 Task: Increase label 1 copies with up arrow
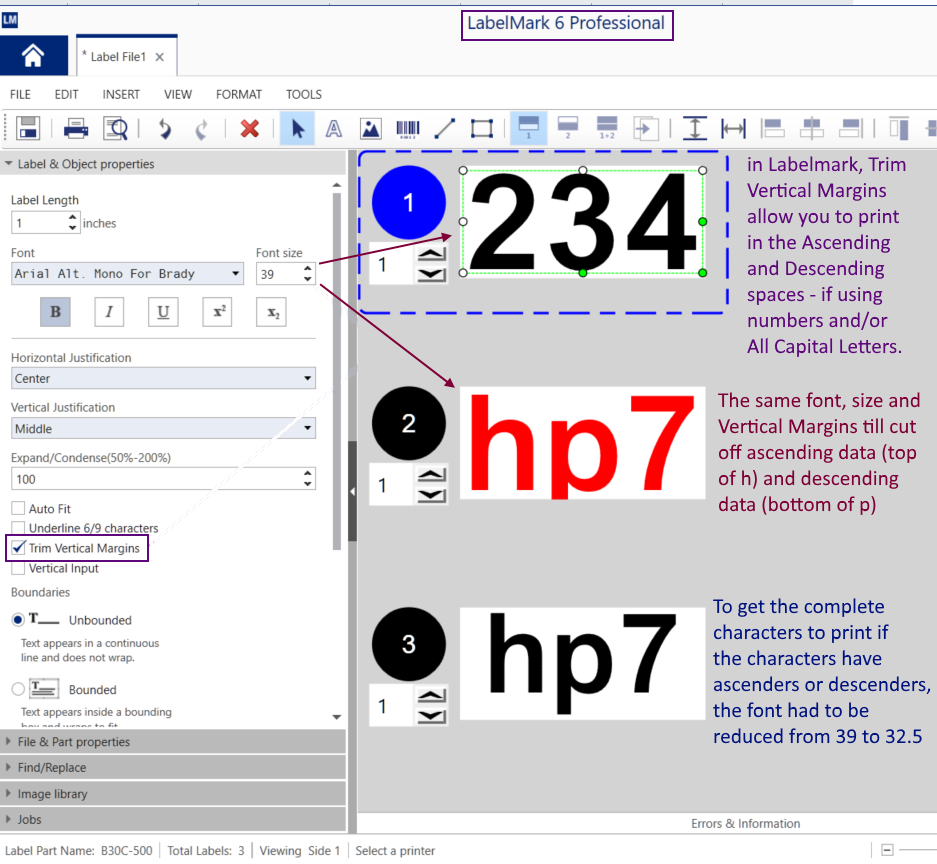tap(431, 254)
